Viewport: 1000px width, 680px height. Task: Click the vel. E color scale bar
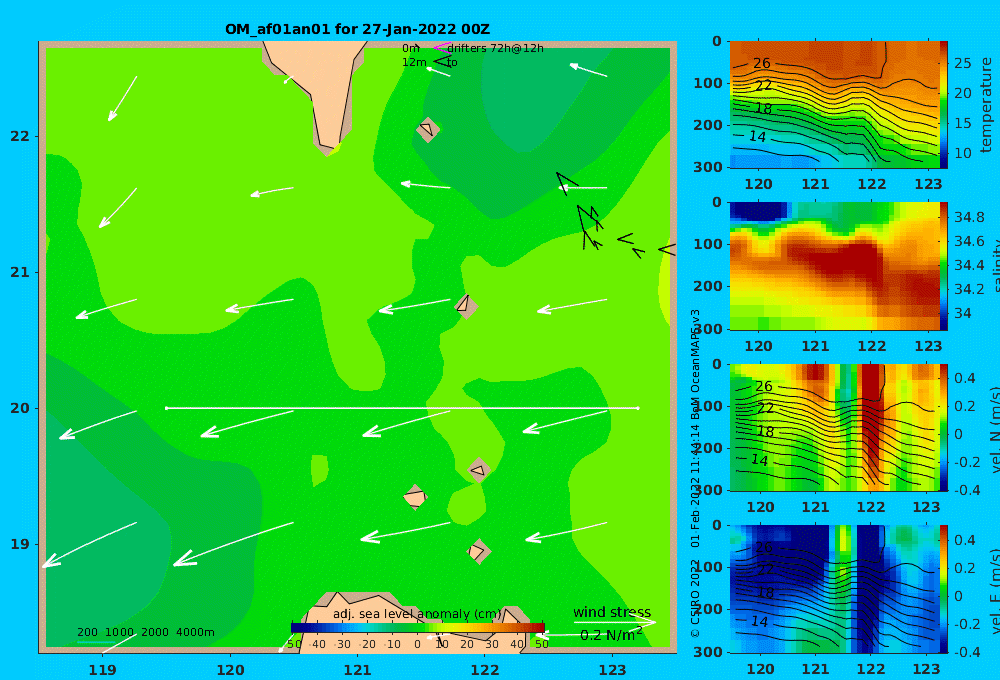click(944, 589)
